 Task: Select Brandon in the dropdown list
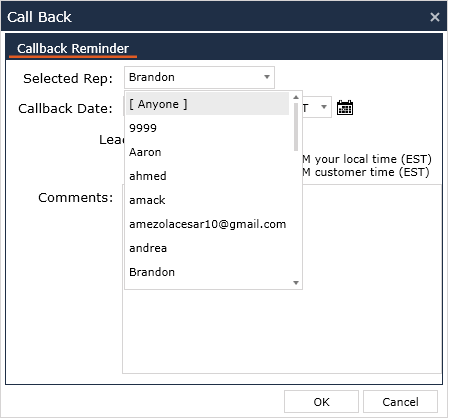[207, 272]
